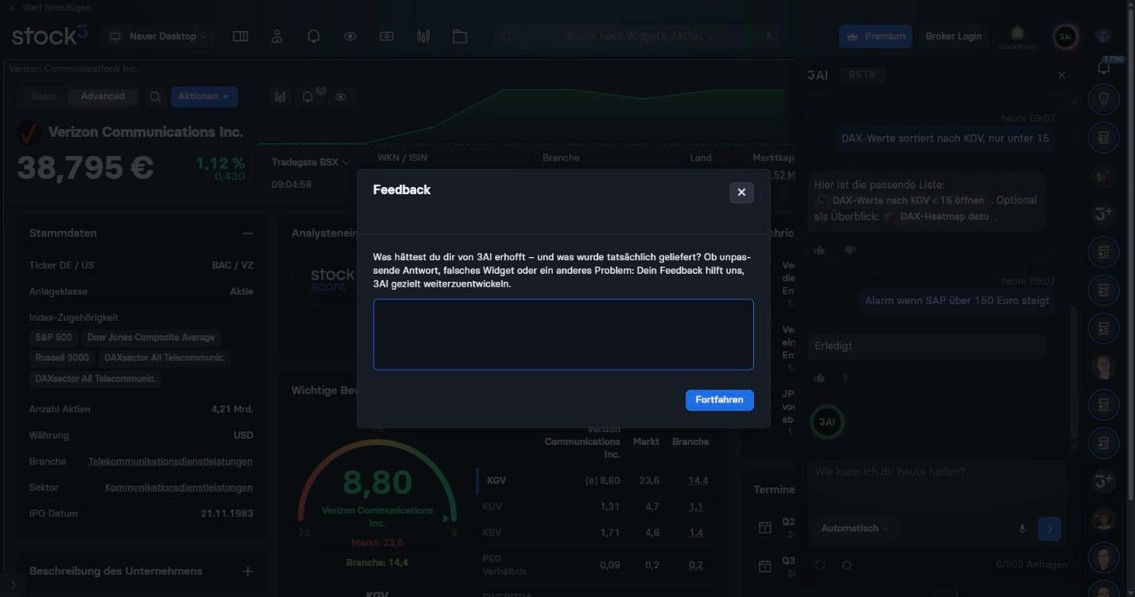
Task: Open notifications bell with 1796 badge
Action: coord(1103,67)
